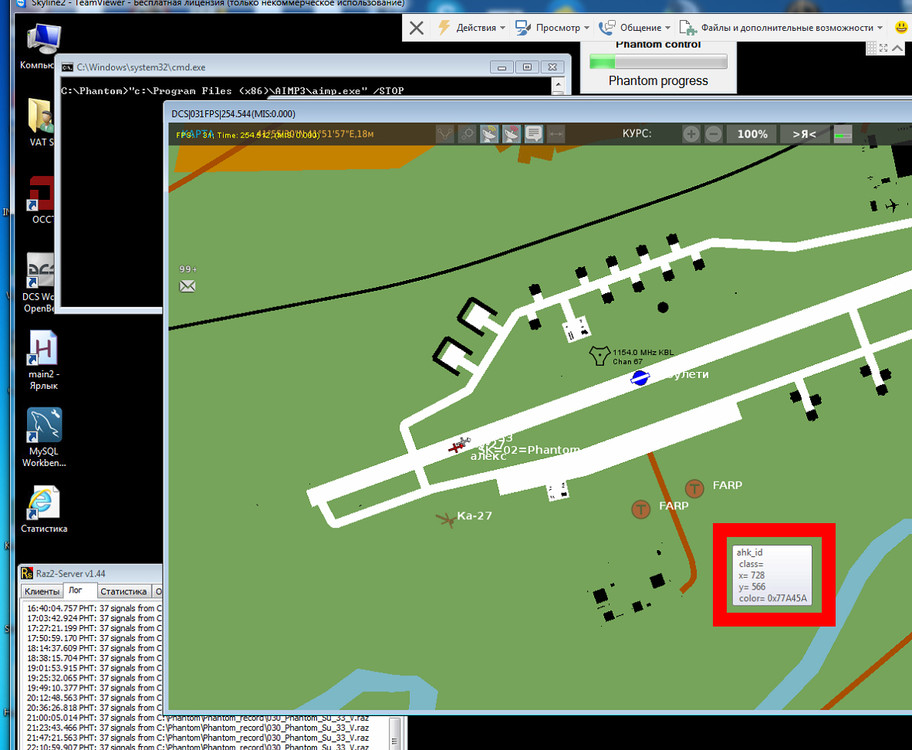Screen dimensions: 912x750
Task: Close the cmd.exe window
Action: coord(553,67)
